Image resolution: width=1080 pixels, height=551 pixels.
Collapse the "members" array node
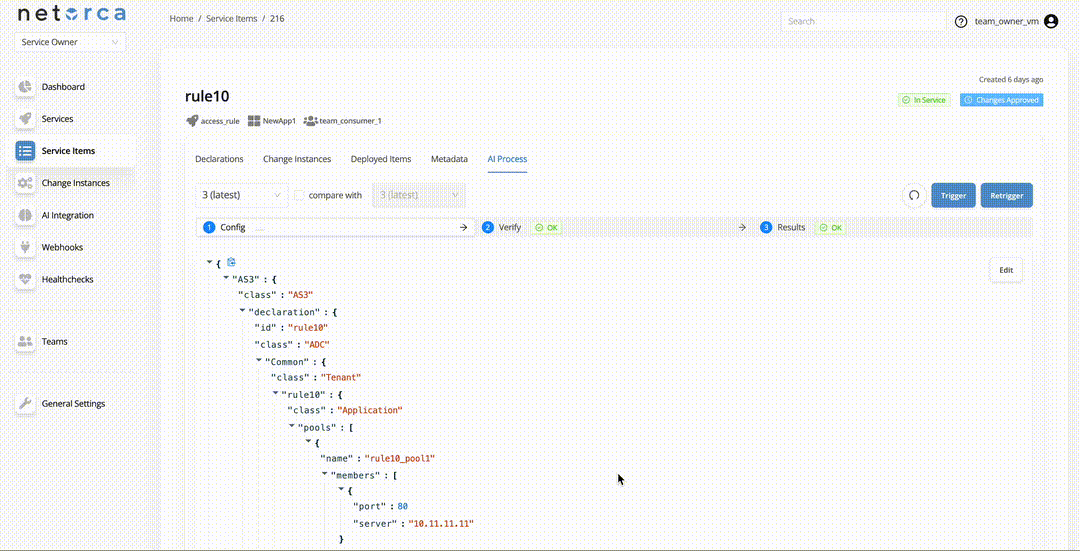tap(325, 475)
